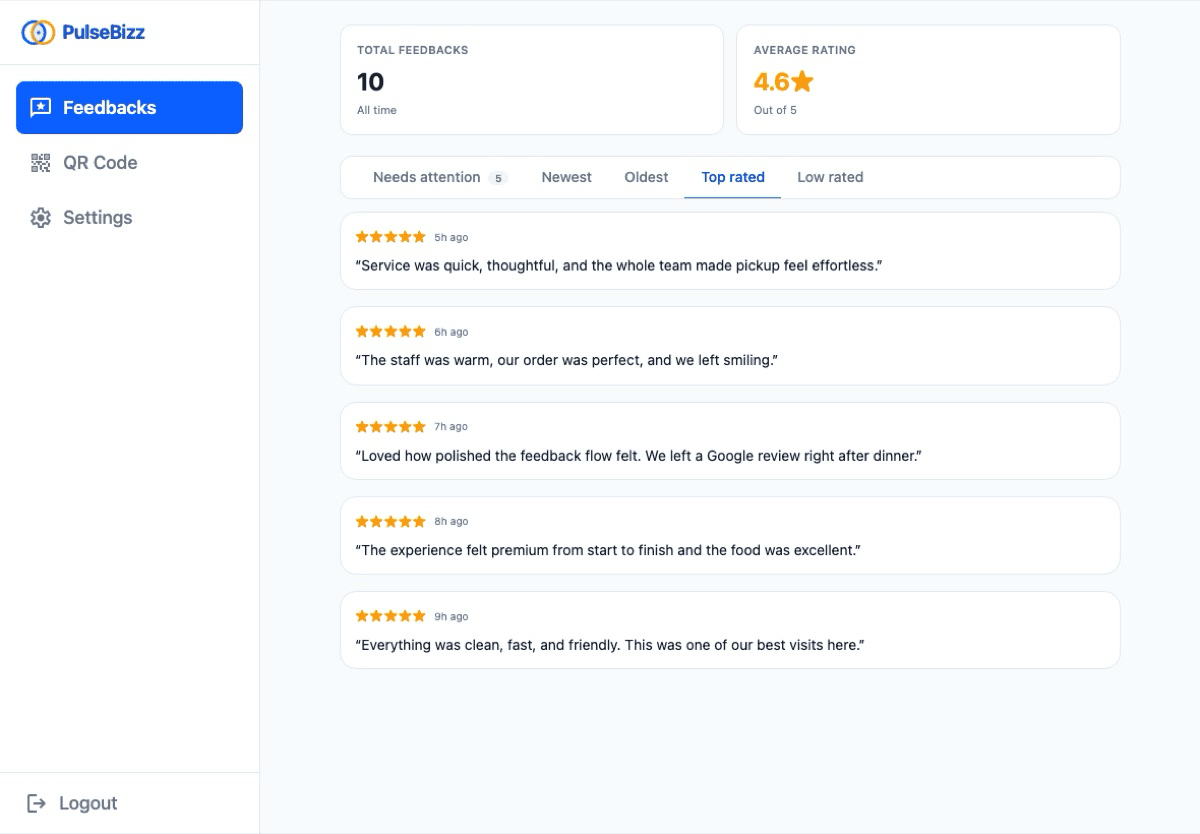Click the "9h ago" timestamp
This screenshot has width=1200, height=834.
tap(451, 617)
